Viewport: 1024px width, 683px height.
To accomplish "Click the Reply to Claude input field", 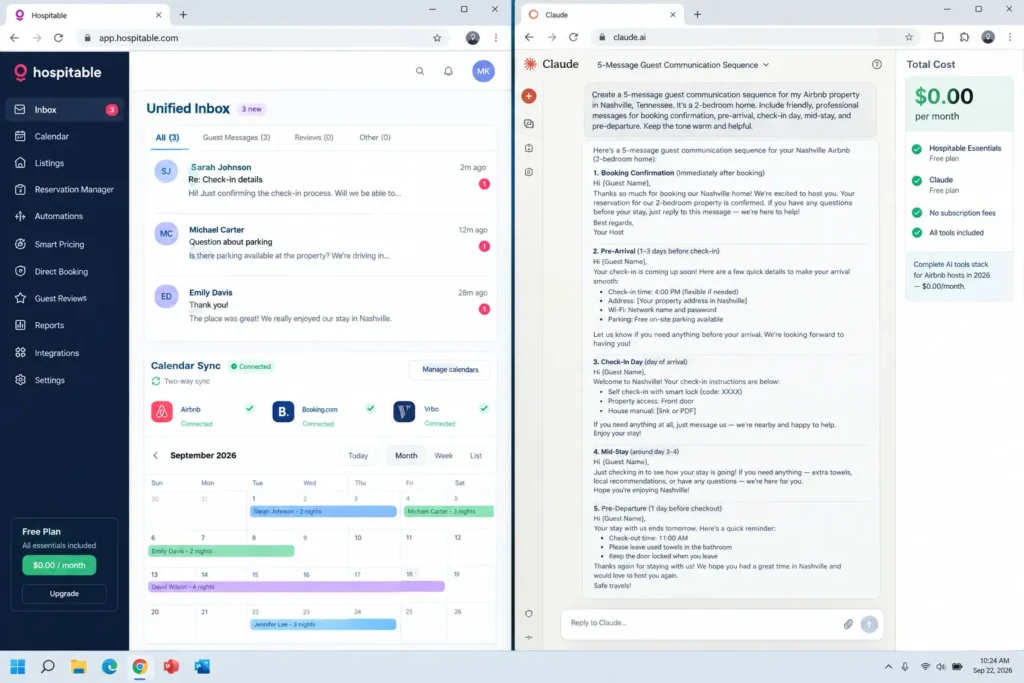I will point(702,623).
